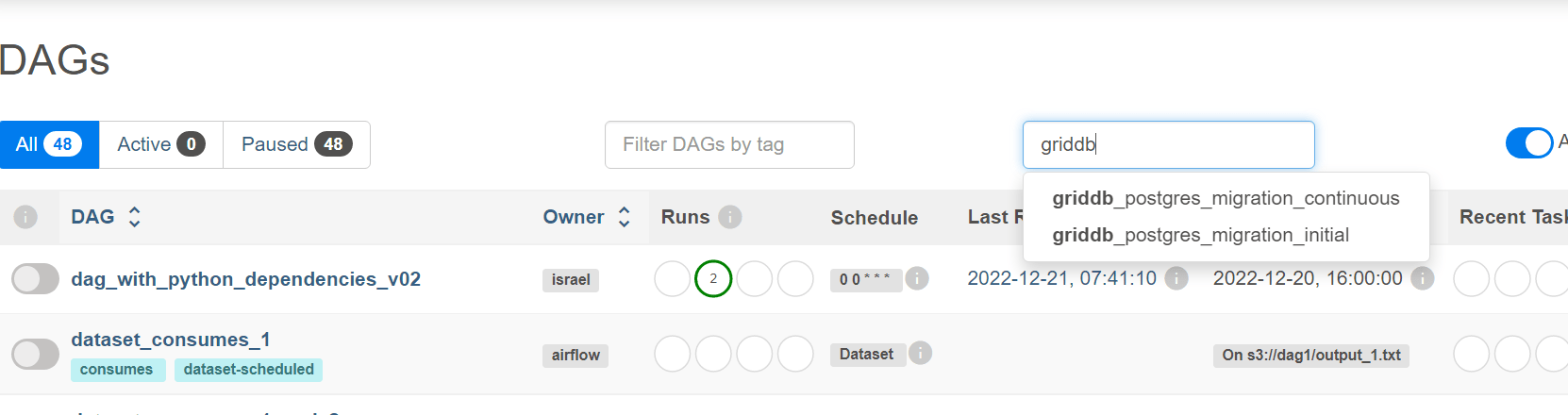1568x415 pixels.
Task: Click first run status circle for dataset_consumes_1
Action: tap(673, 354)
